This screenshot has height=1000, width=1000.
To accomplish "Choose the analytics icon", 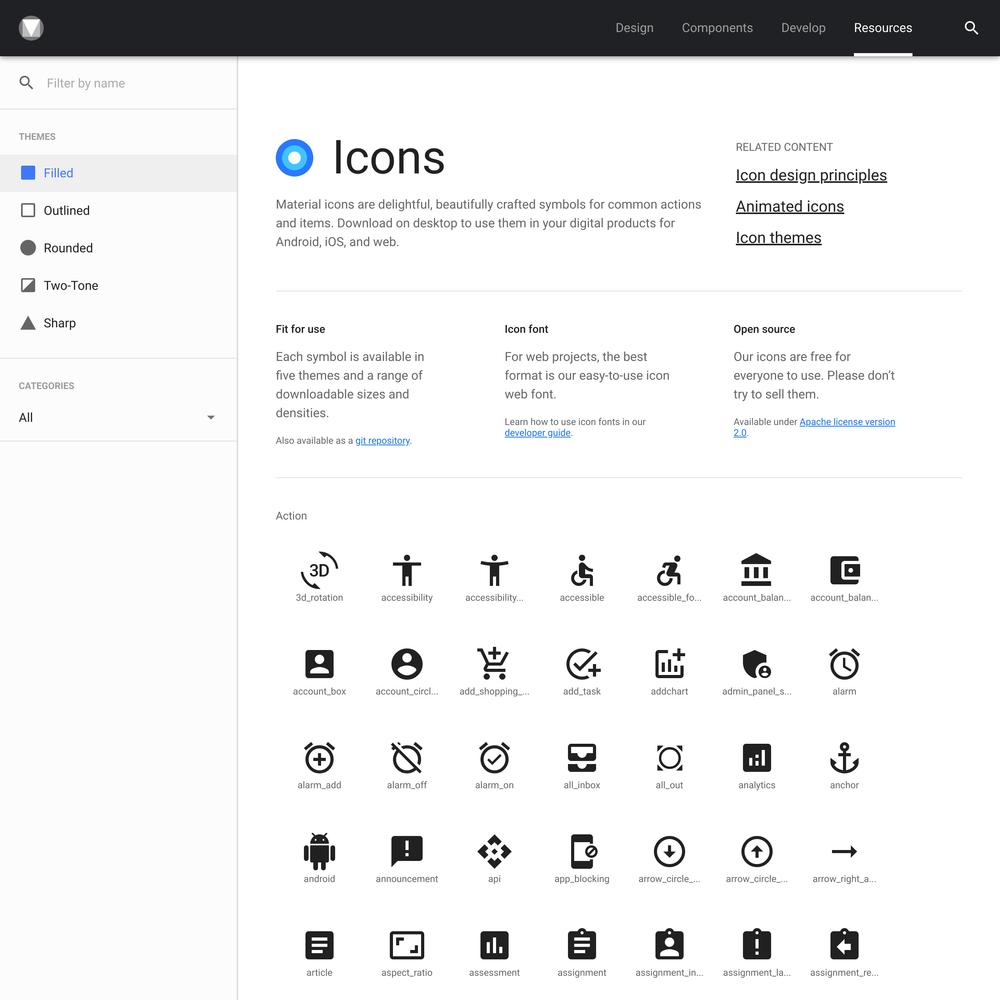I will click(x=756, y=758).
